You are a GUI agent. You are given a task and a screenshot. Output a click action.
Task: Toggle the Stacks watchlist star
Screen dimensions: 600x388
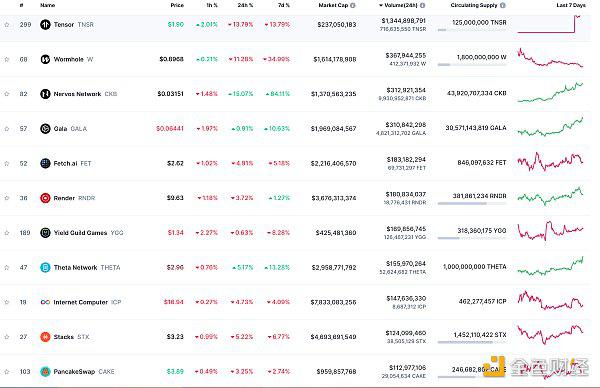coord(7,337)
